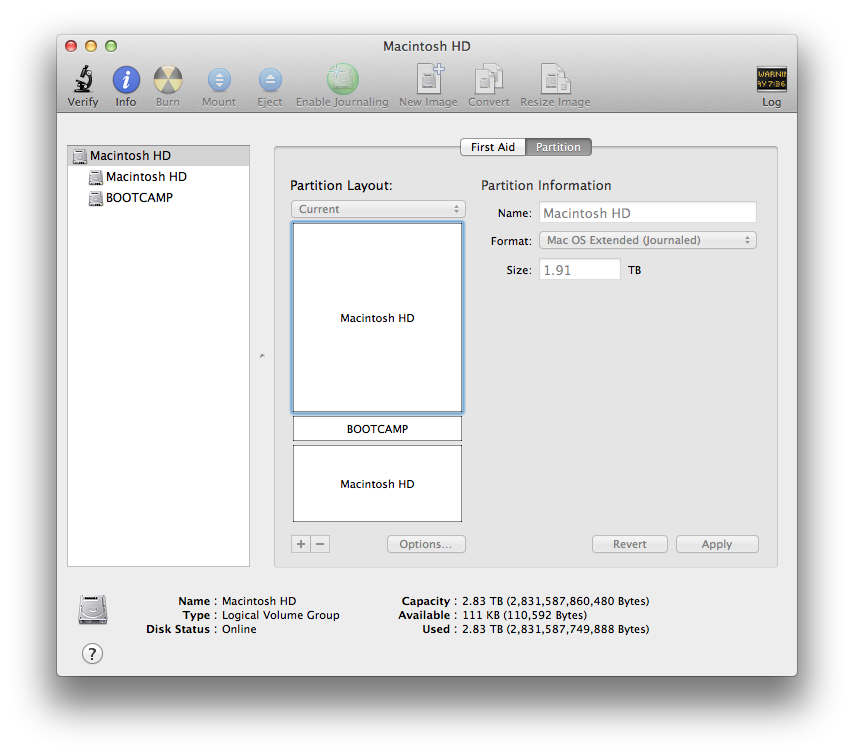
Task: Open the Partition Layout Current dropdown
Action: [x=378, y=209]
